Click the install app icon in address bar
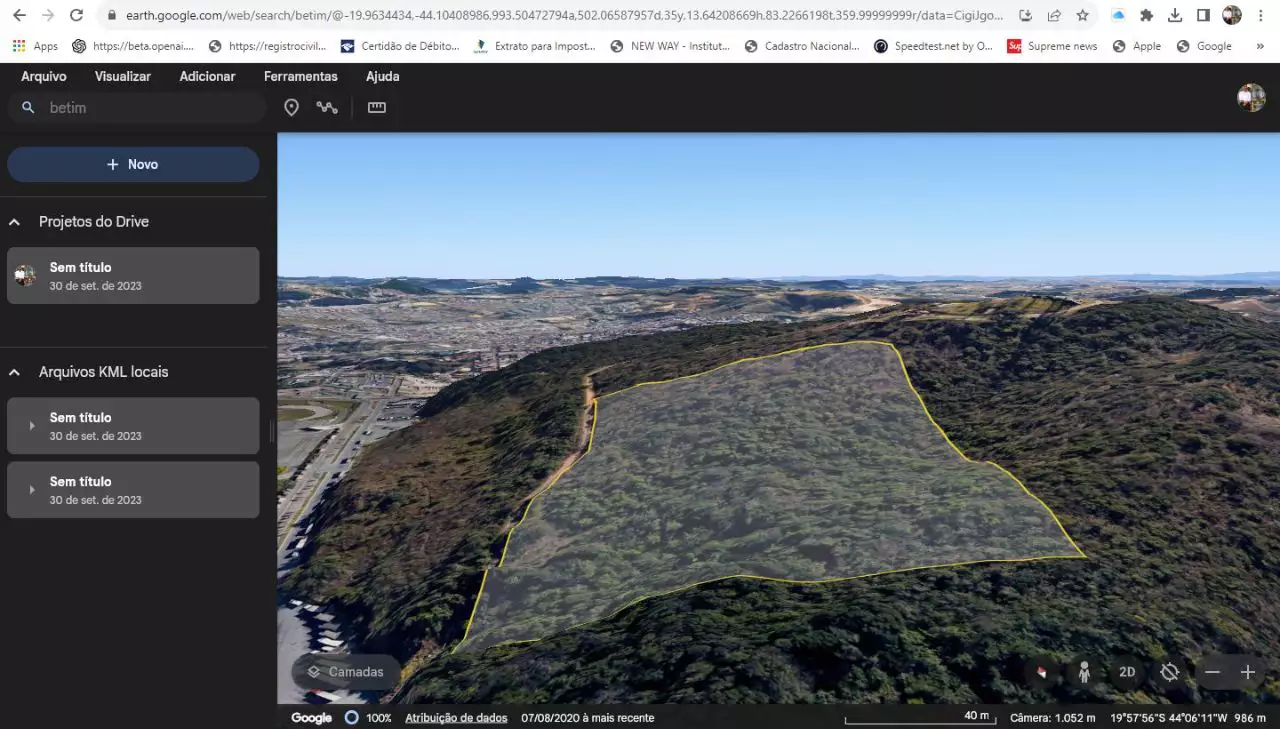The image size is (1280, 729). (x=1026, y=16)
